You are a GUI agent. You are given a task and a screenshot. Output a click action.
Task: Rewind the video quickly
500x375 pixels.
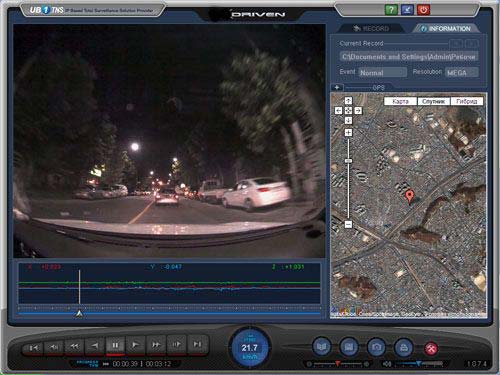click(74, 346)
